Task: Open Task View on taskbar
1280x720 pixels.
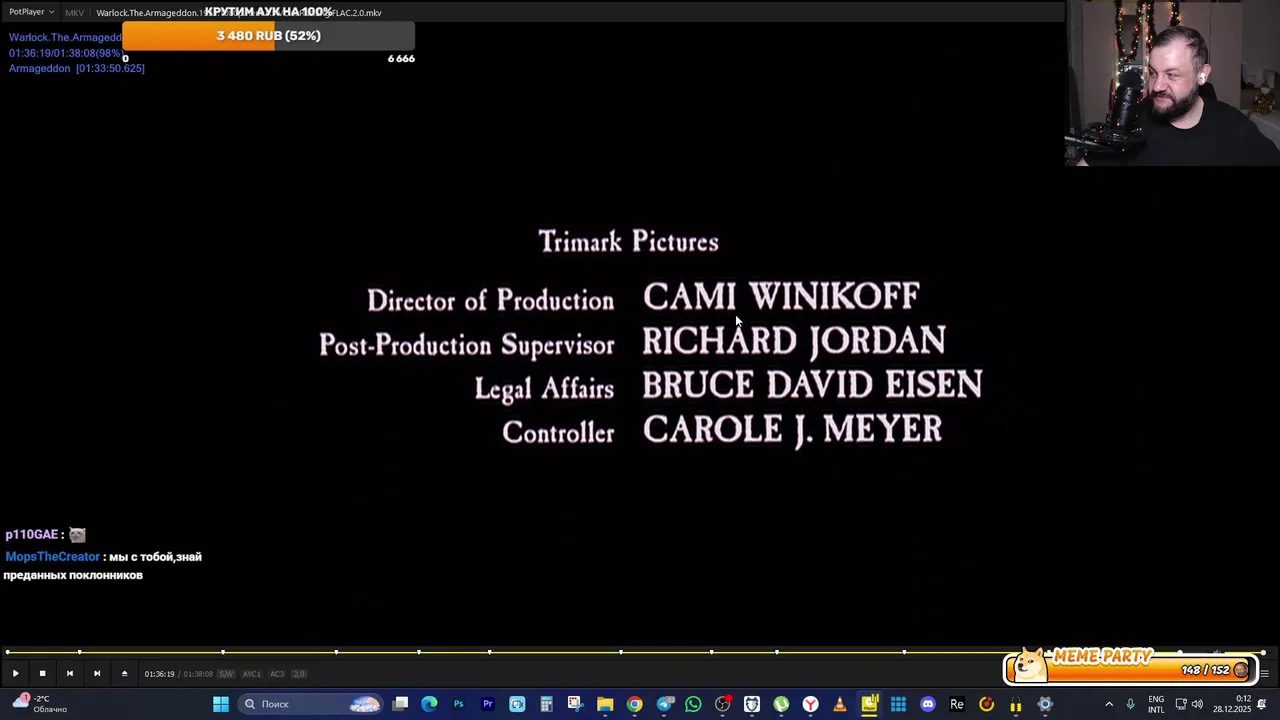Action: coord(400,704)
